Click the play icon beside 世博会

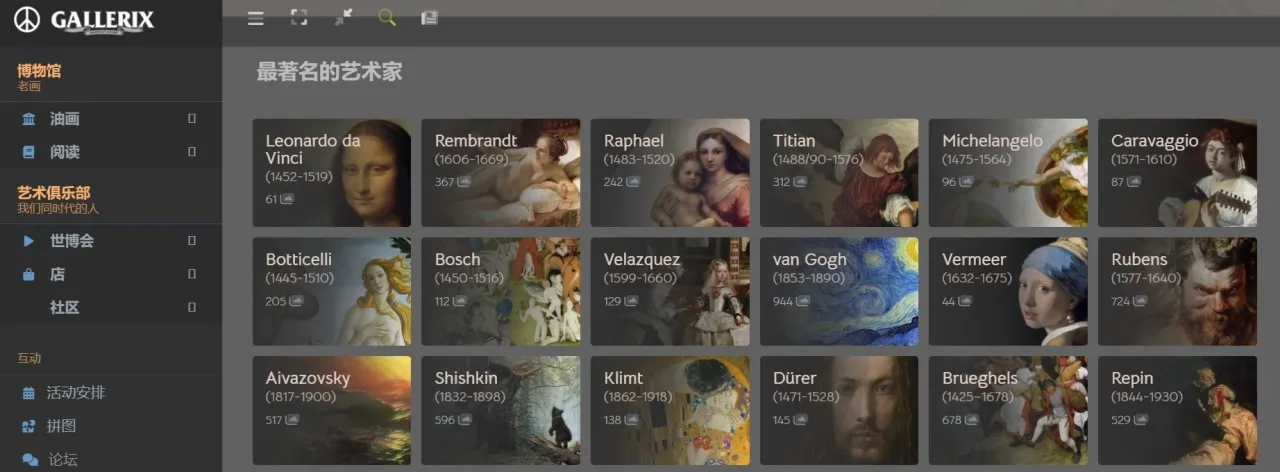click(x=29, y=241)
